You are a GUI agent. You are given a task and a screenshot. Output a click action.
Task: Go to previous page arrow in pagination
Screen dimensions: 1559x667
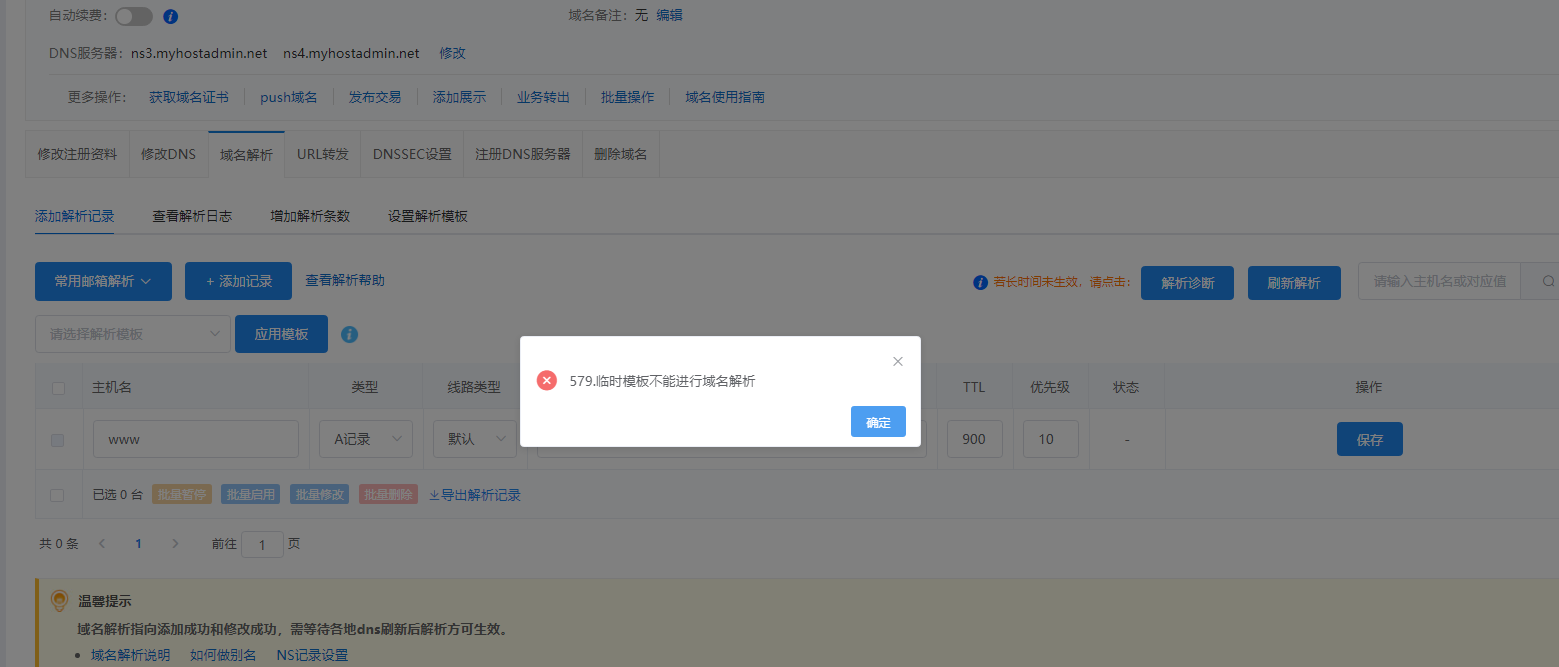[101, 544]
